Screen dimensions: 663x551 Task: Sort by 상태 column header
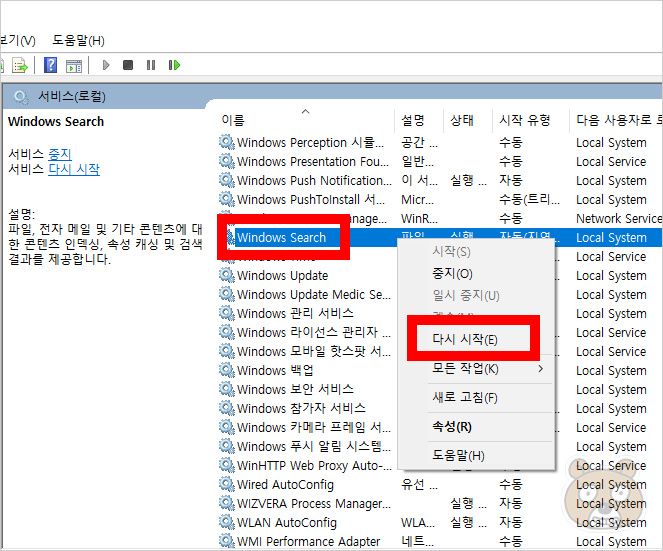tap(462, 120)
